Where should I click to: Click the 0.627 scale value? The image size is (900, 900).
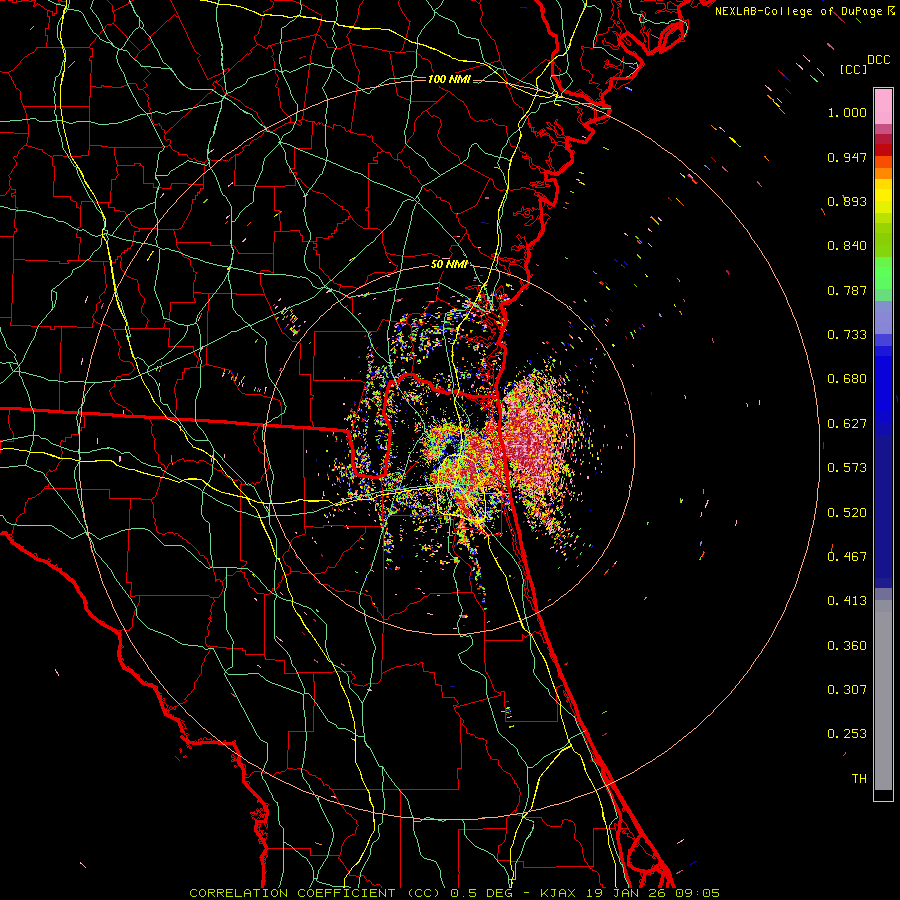click(847, 424)
